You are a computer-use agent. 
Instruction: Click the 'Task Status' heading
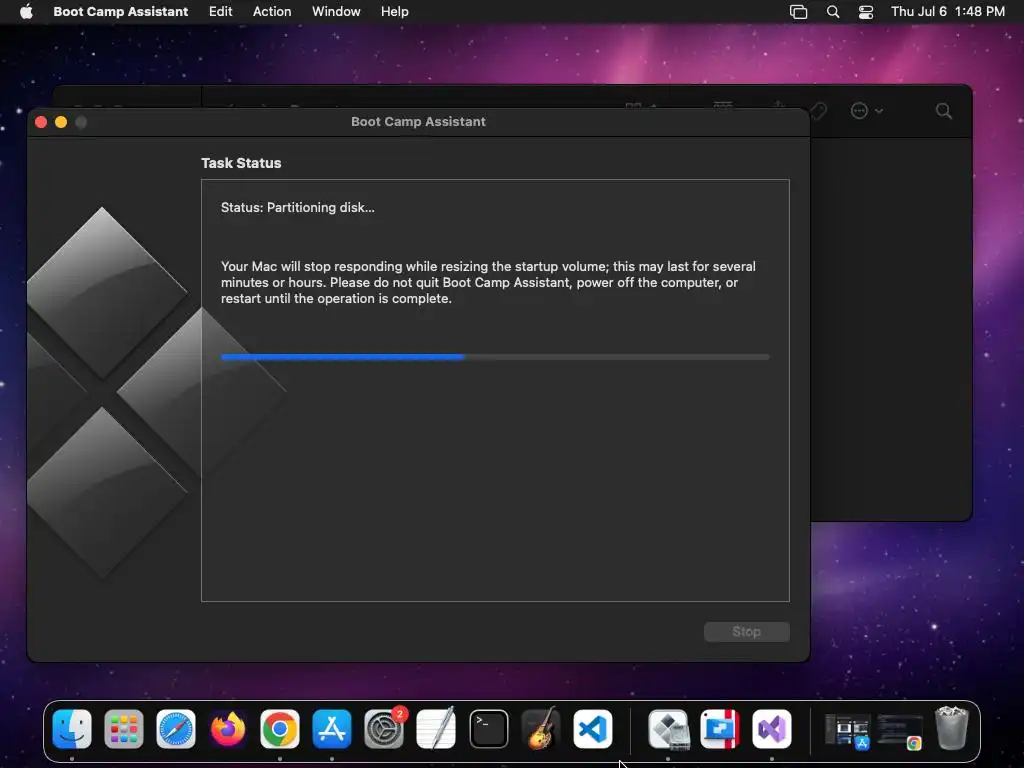[x=241, y=163]
